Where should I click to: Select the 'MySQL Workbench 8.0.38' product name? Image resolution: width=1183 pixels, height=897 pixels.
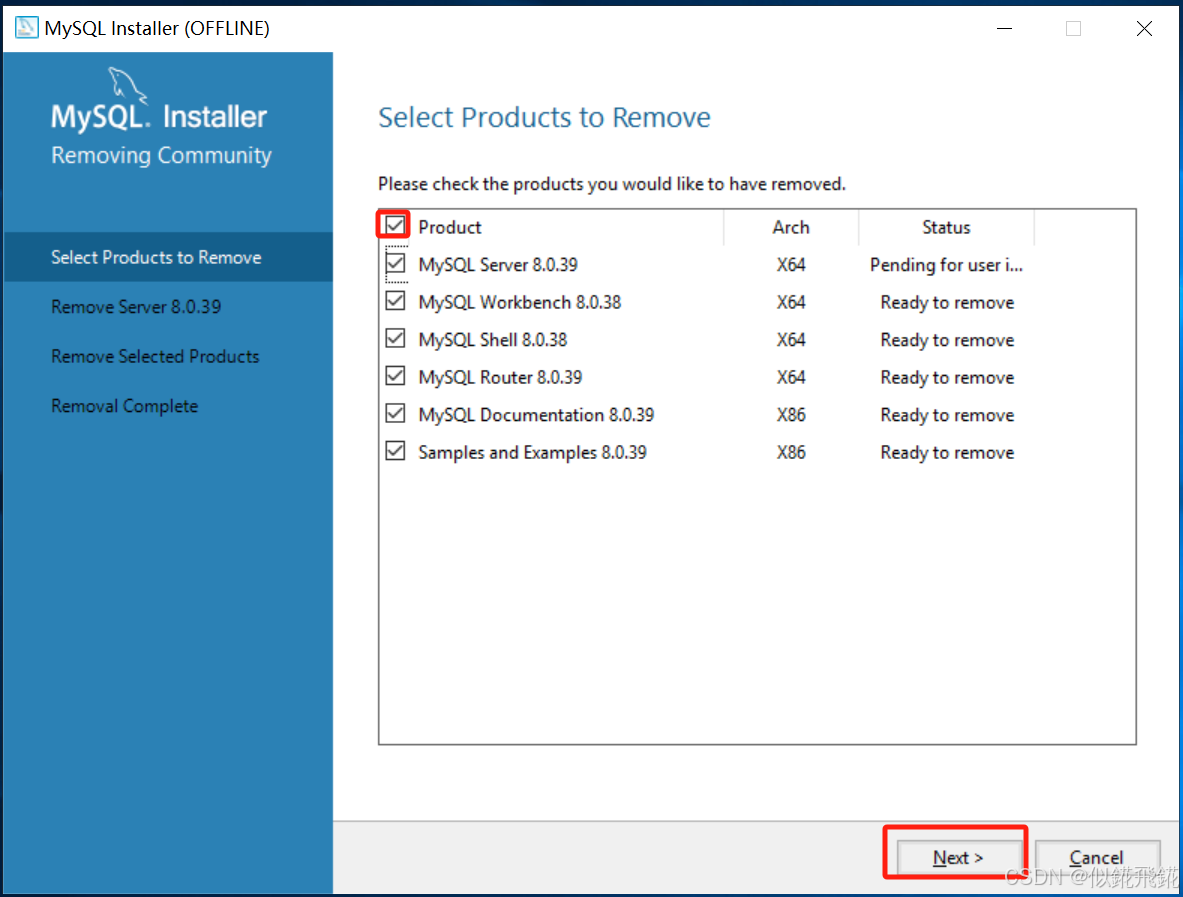[x=520, y=303]
